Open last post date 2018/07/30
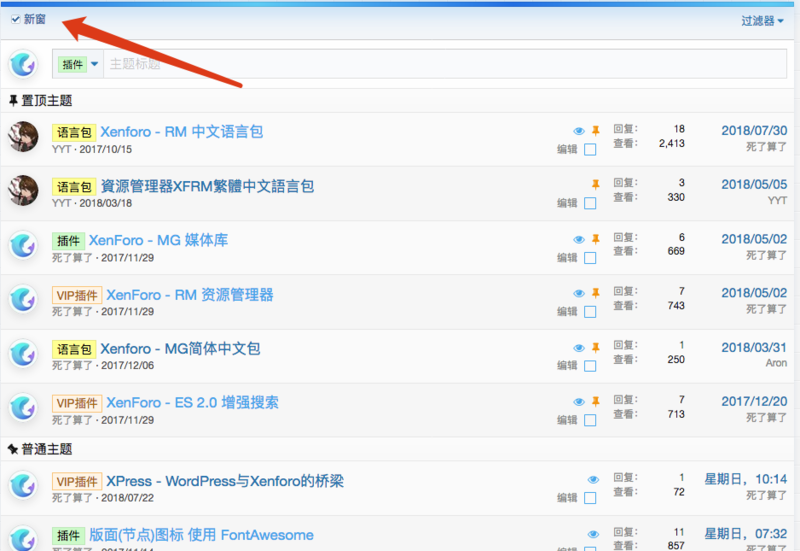The width and height of the screenshot is (800, 551). (x=754, y=131)
